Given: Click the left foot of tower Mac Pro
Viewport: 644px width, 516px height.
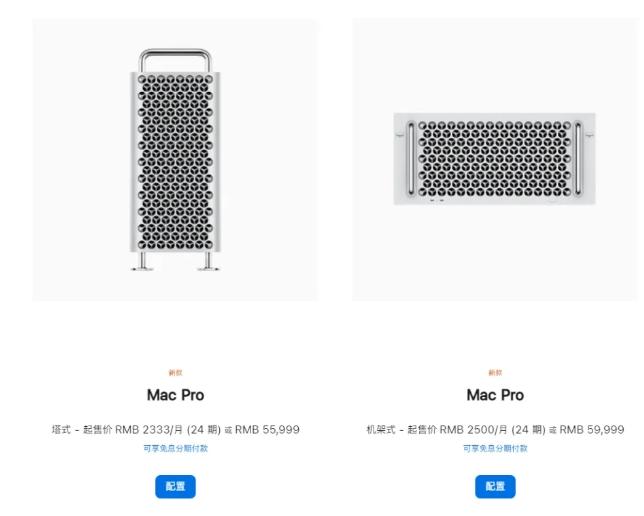Looking at the screenshot, I should 142,262.
